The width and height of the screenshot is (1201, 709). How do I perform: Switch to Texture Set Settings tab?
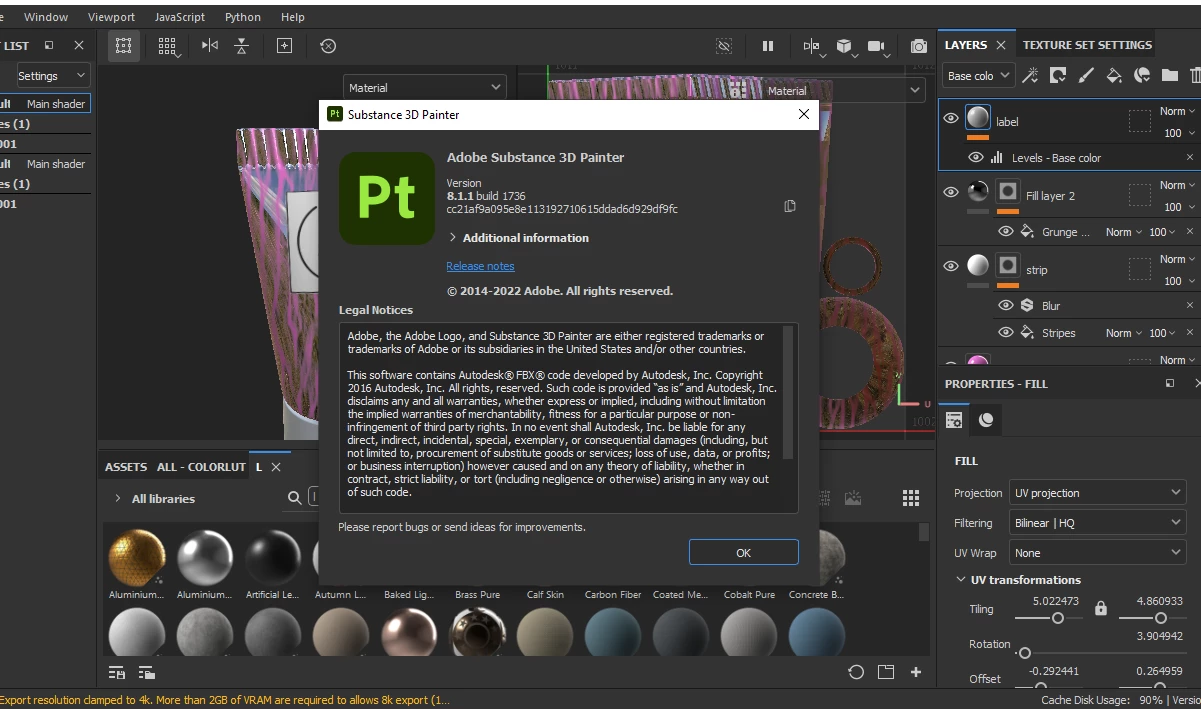pos(1087,45)
